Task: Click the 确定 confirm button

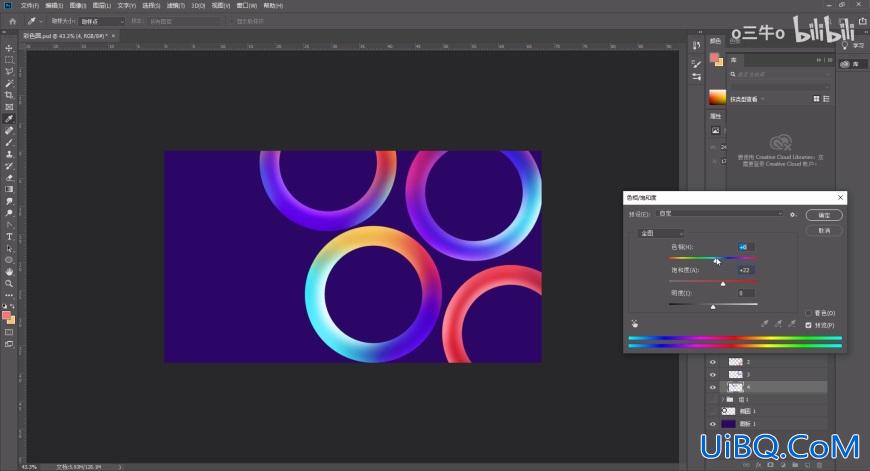Action: 824,215
